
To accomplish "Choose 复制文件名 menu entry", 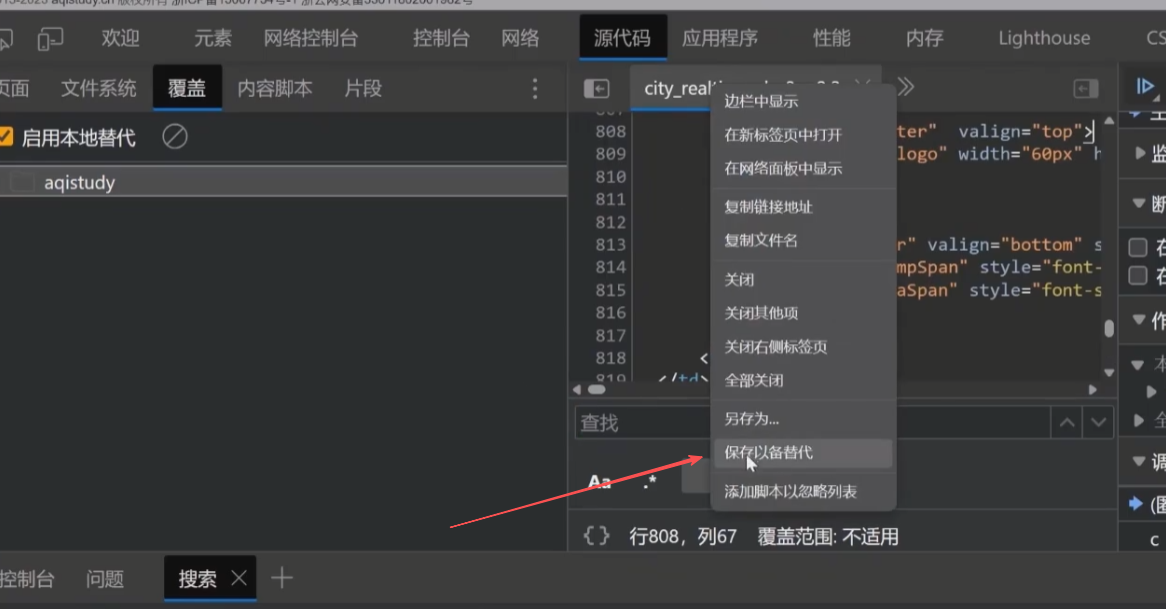I will 802,240.
